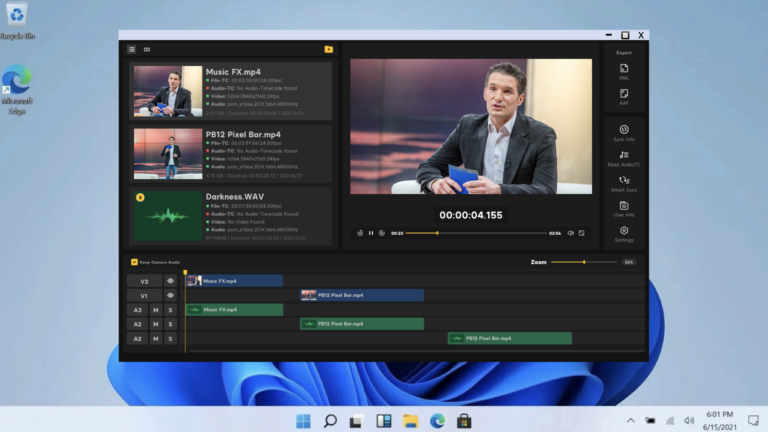The image size is (768, 432).
Task: Mute the A3 audio track
Action: (x=155, y=310)
